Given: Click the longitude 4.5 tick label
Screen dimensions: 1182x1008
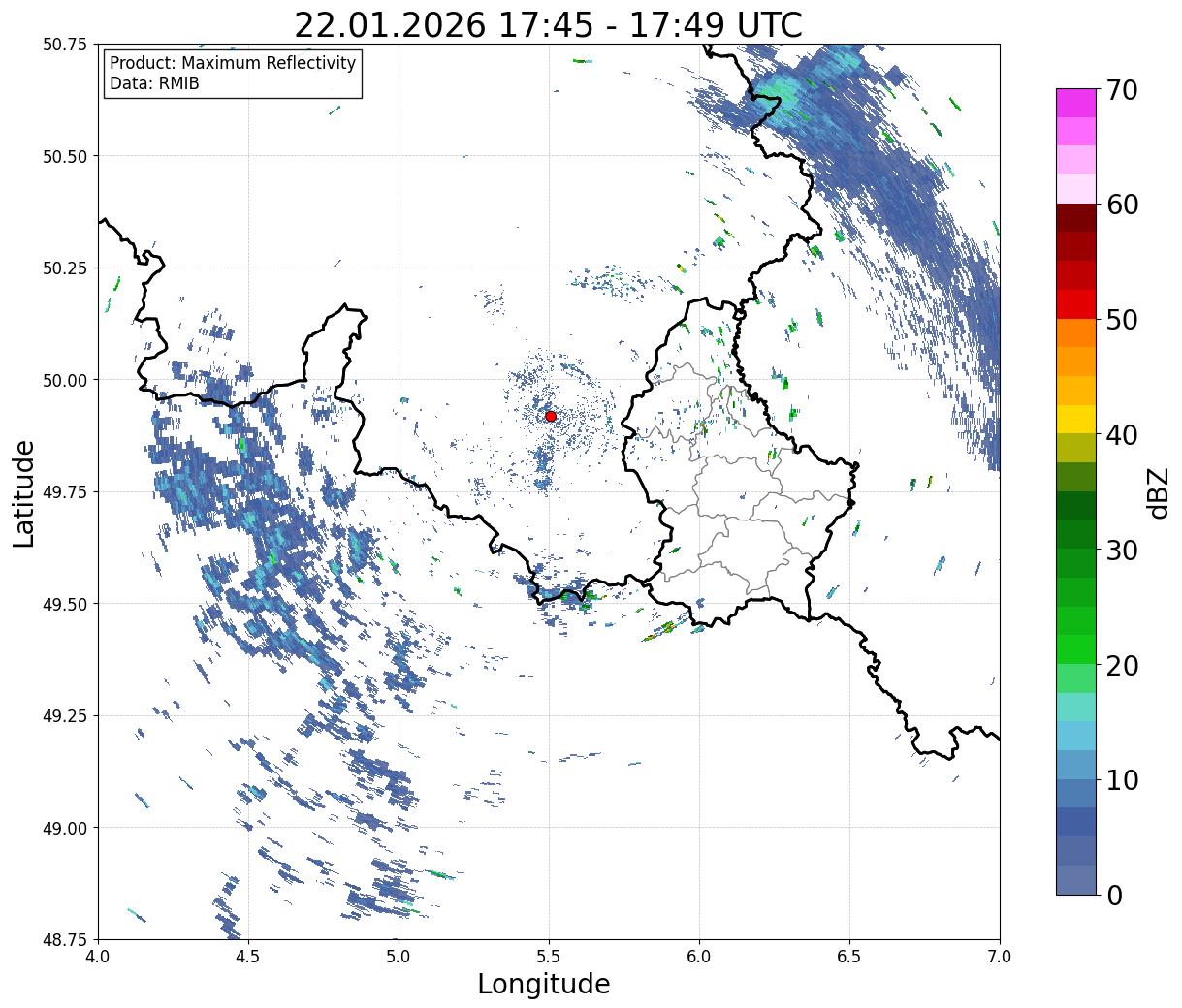Looking at the screenshot, I should (248, 957).
